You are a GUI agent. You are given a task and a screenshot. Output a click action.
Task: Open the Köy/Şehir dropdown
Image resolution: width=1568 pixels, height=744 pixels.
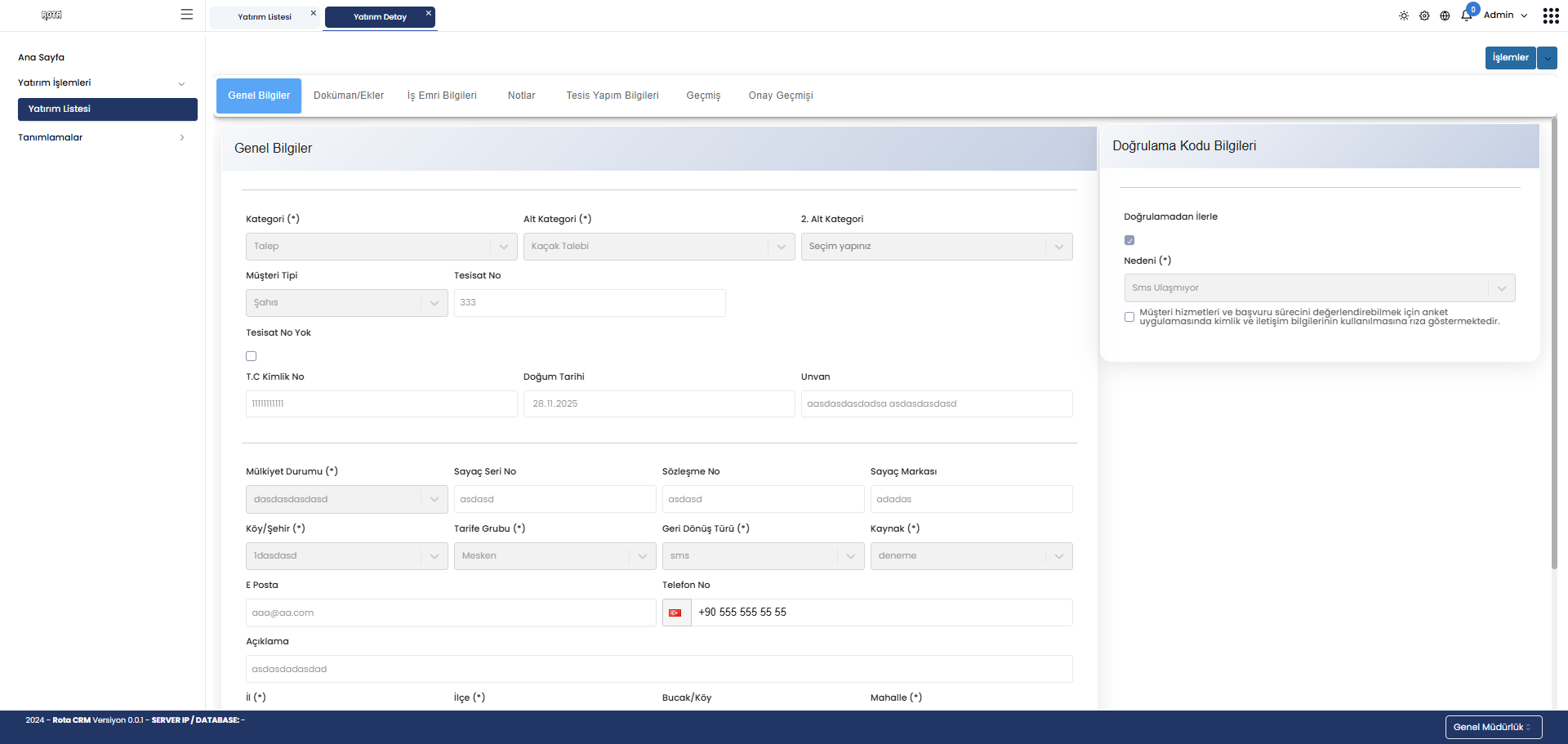346,556
